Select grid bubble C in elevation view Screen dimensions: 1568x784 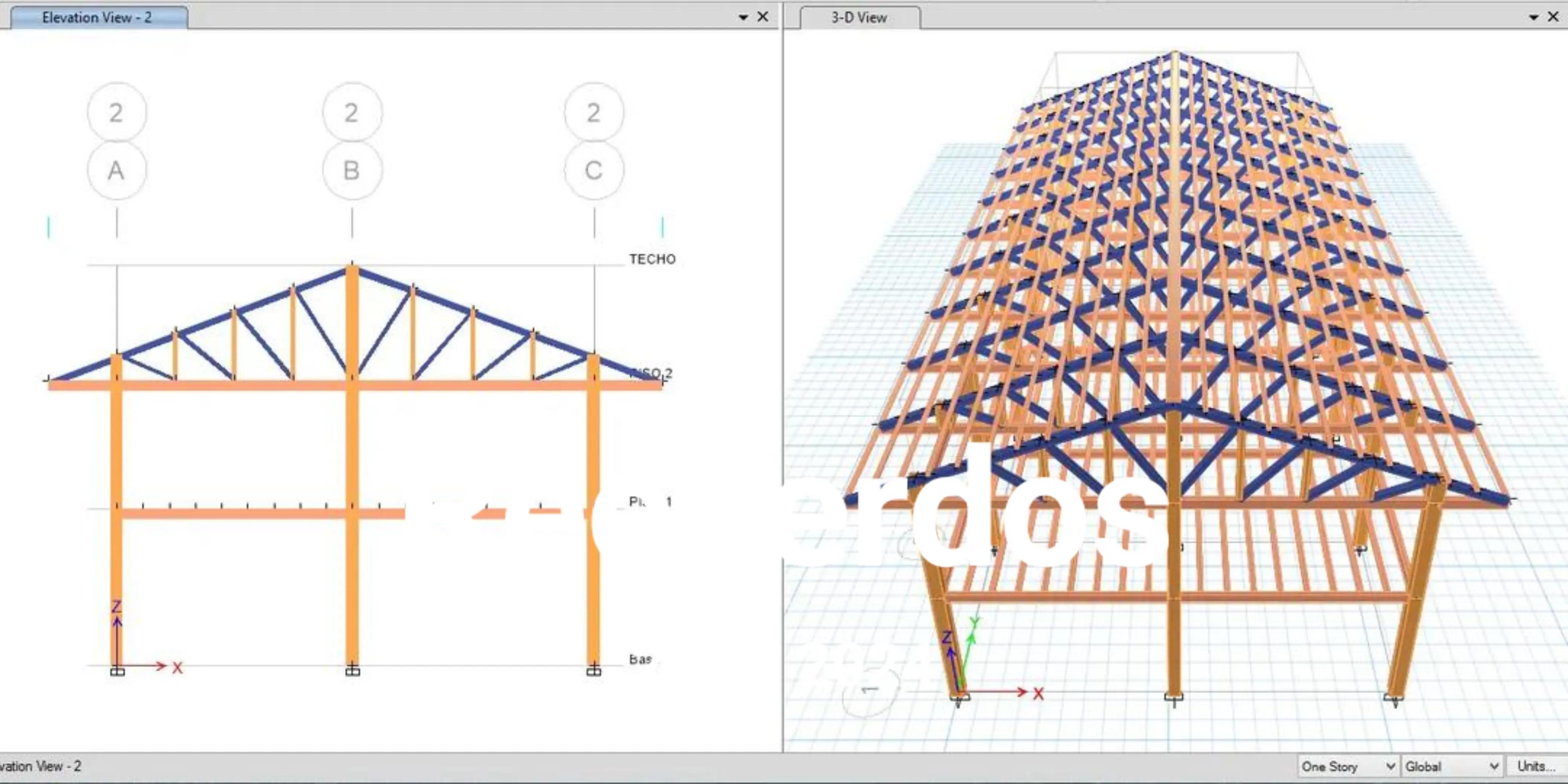click(594, 170)
